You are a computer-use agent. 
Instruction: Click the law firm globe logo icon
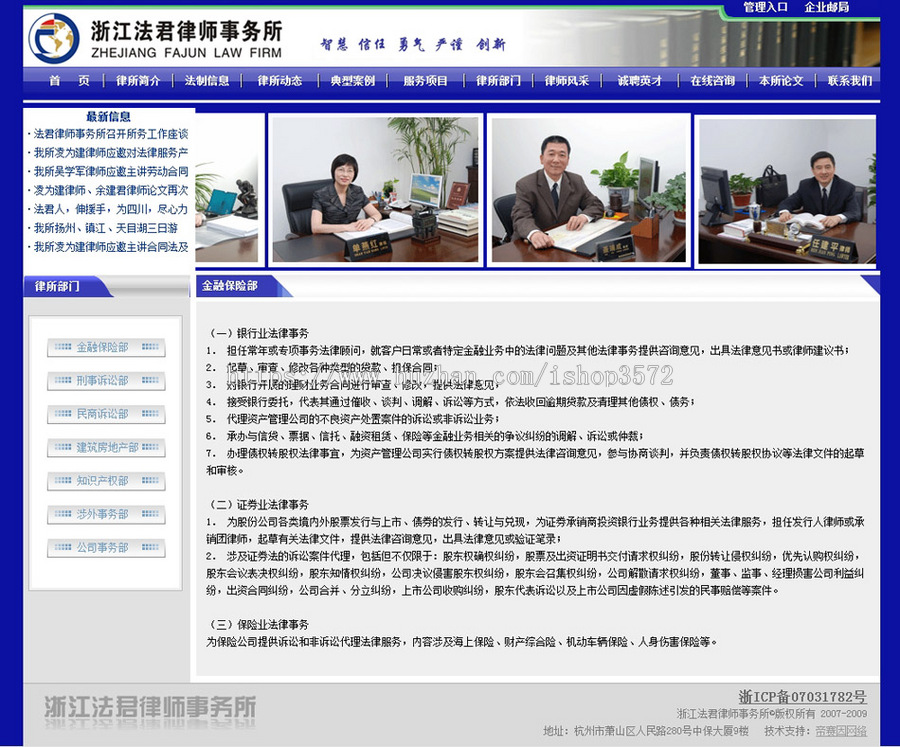click(x=52, y=36)
